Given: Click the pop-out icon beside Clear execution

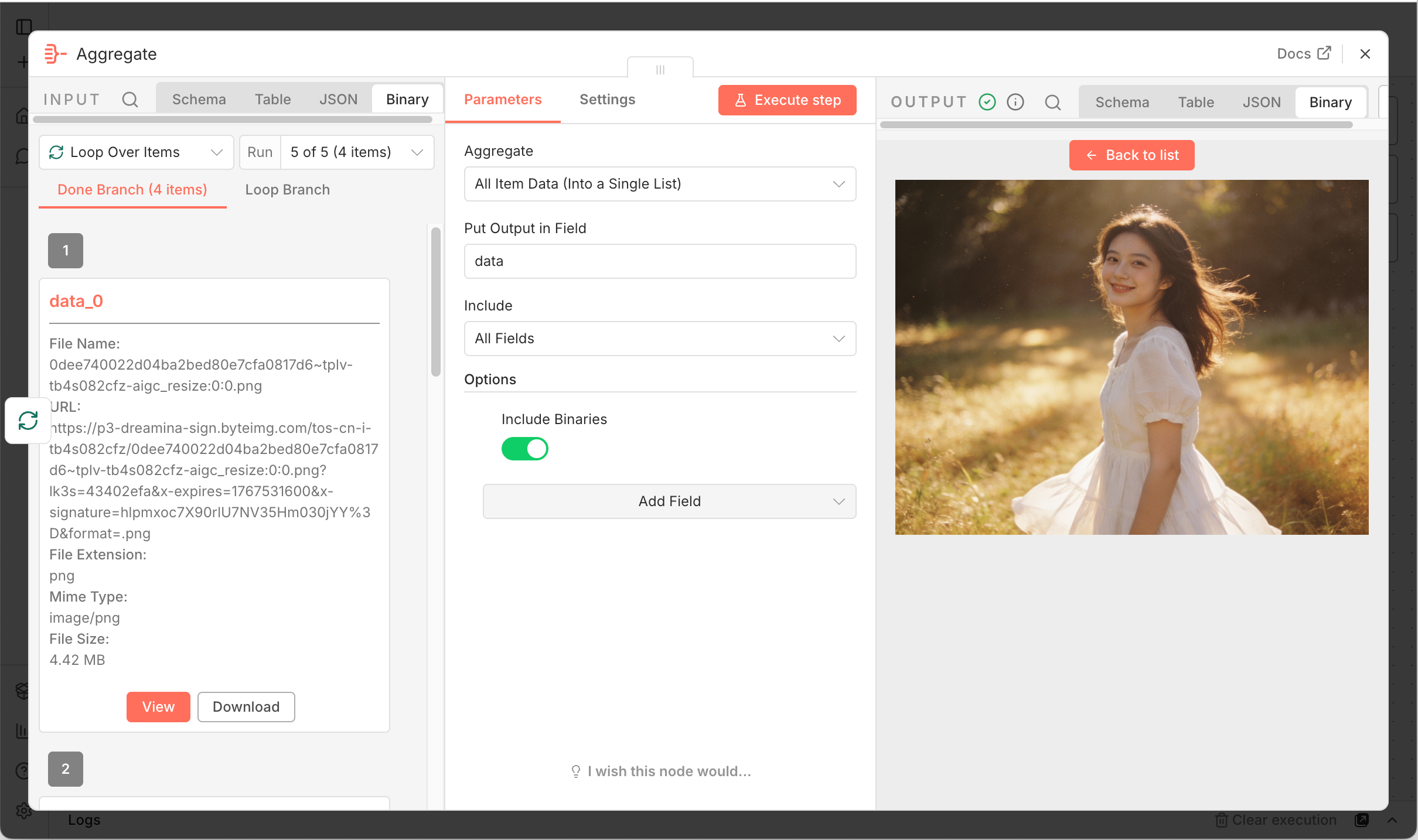Looking at the screenshot, I should [1362, 820].
